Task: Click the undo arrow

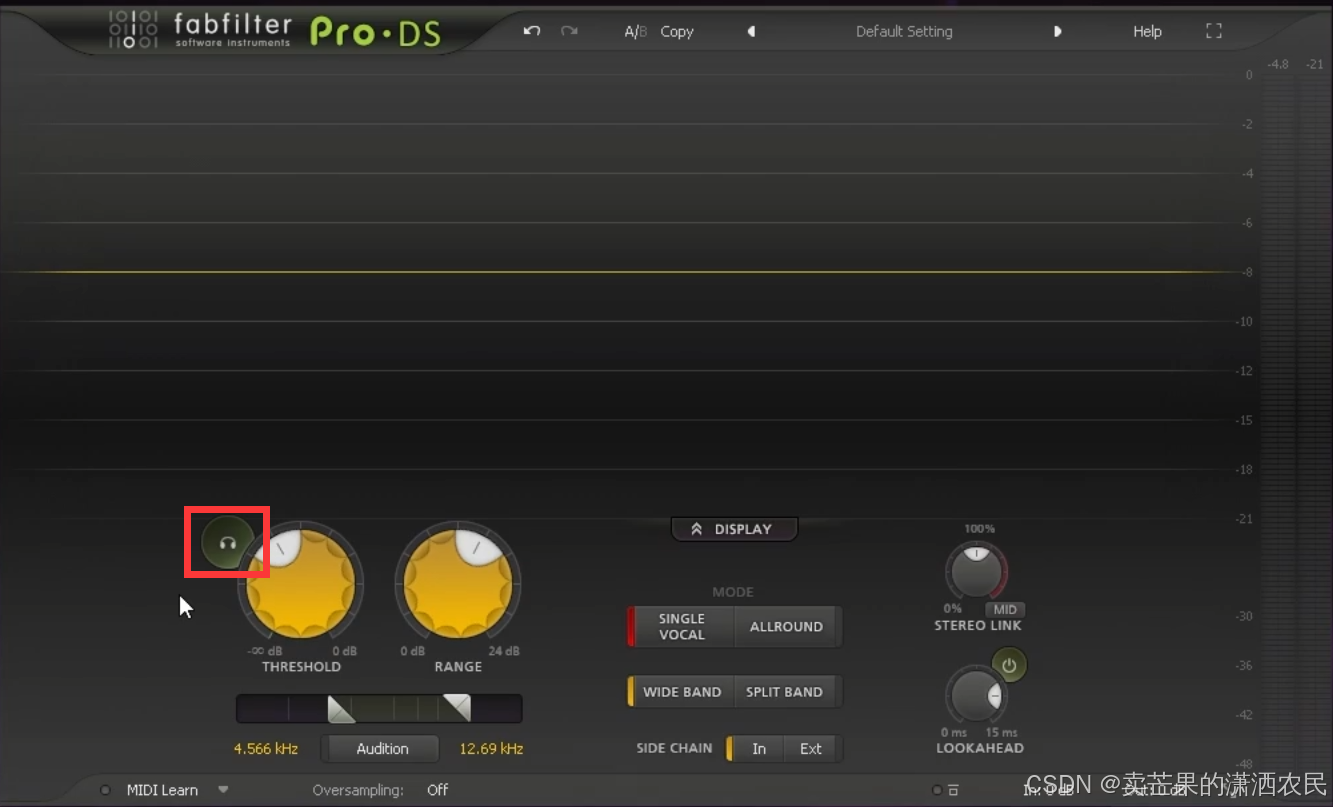Action: point(532,31)
